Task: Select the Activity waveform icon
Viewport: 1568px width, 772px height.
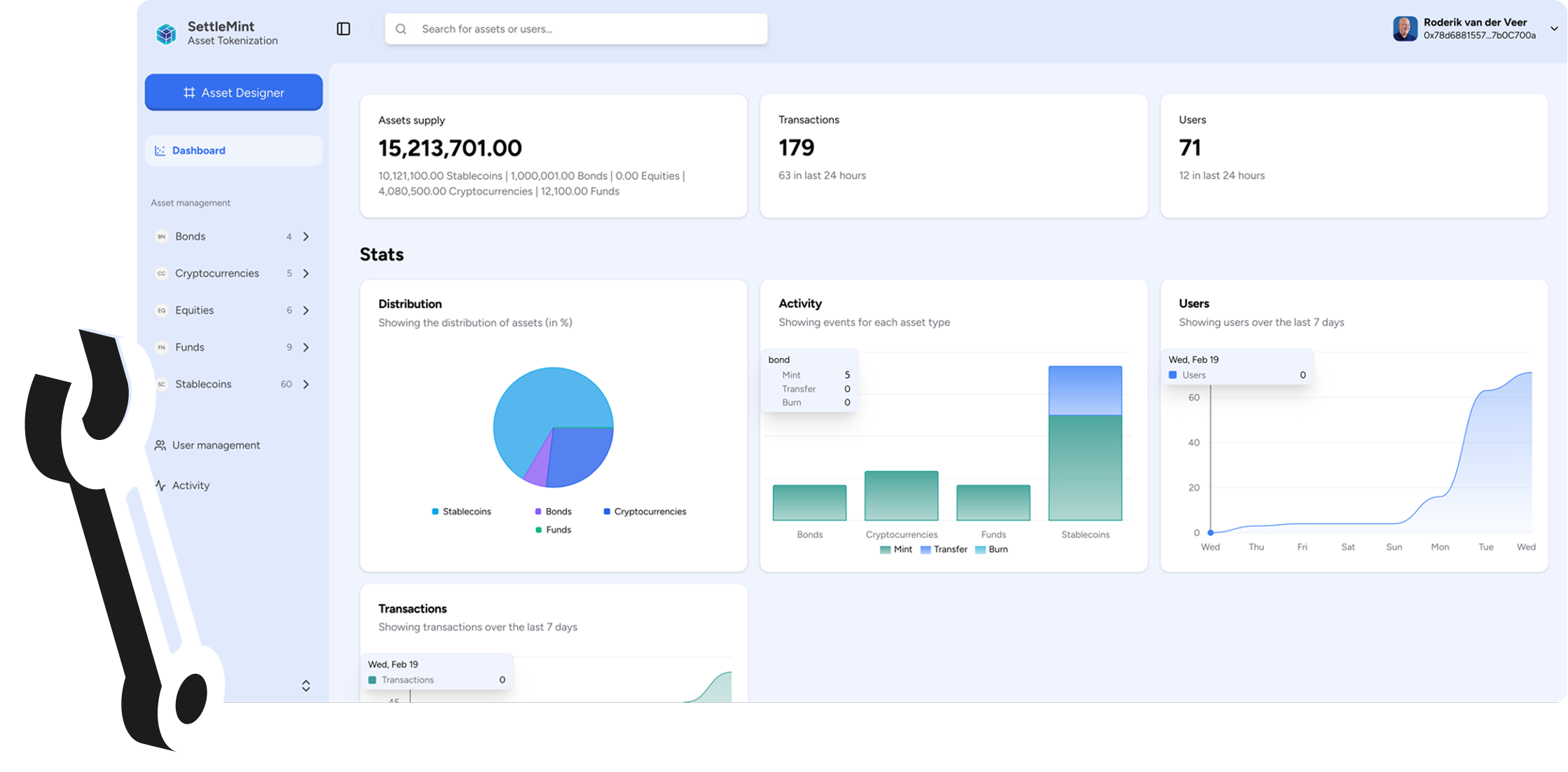Action: (x=160, y=485)
